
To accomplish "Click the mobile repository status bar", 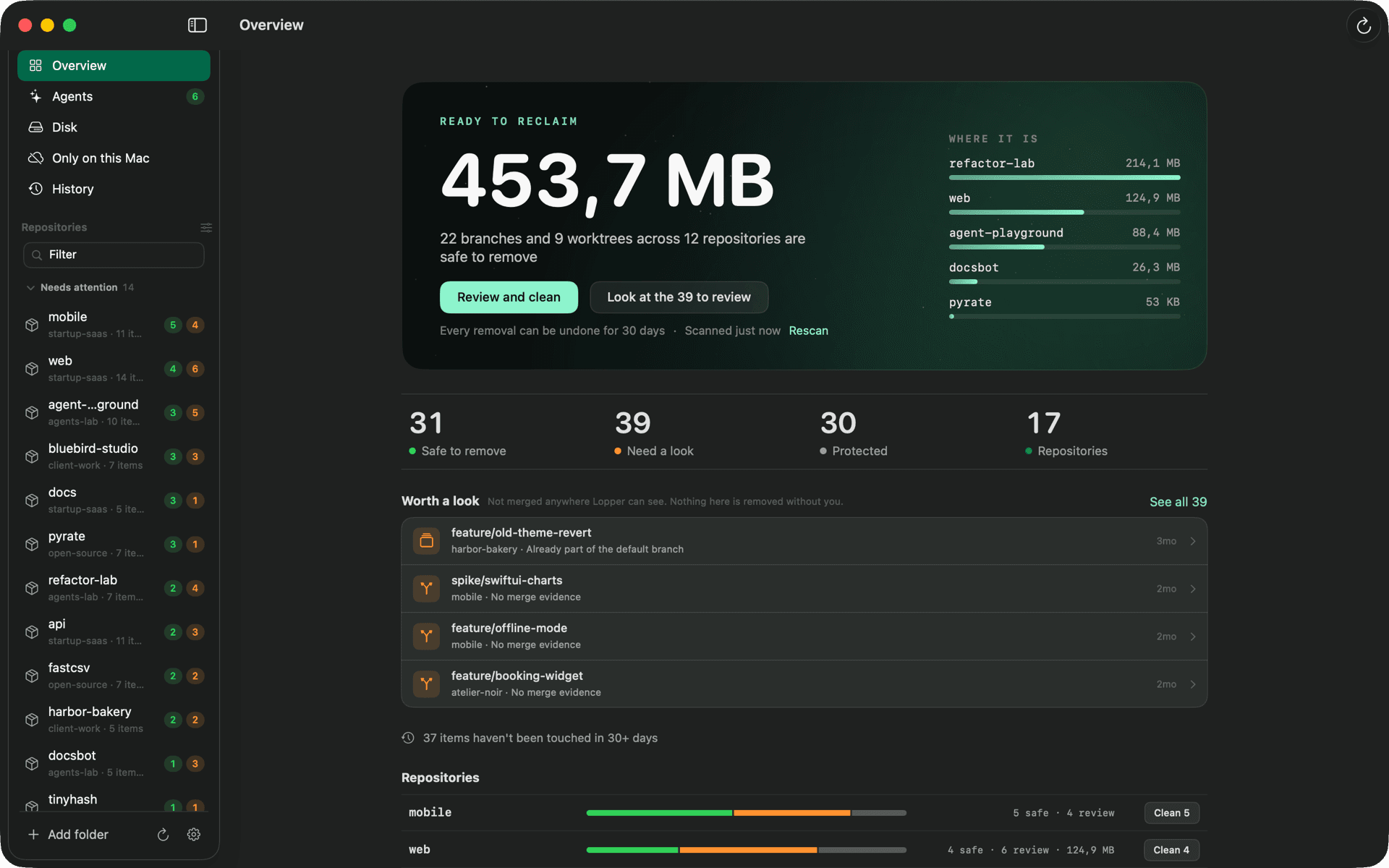I will point(746,813).
